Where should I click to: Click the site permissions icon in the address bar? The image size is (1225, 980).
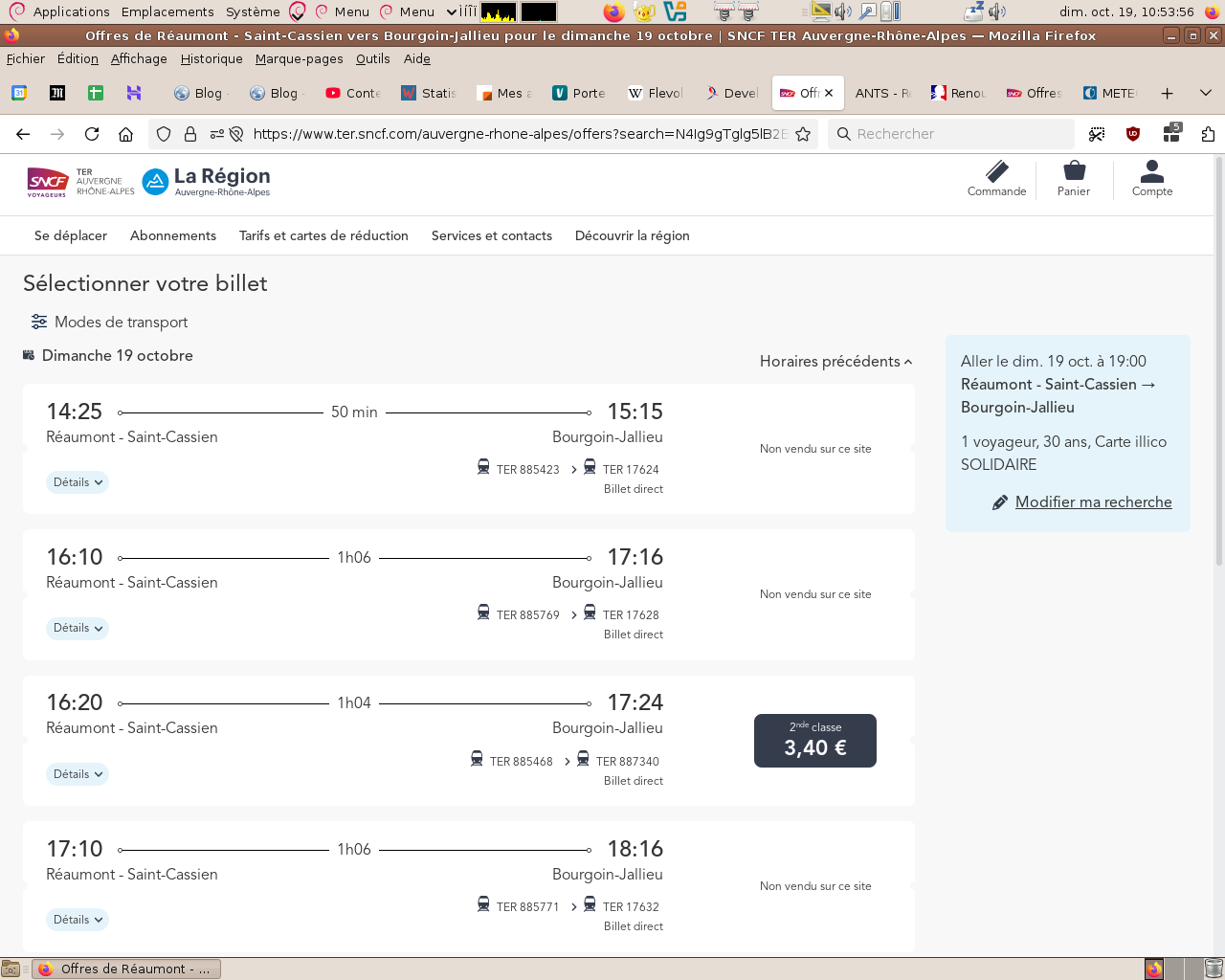[217, 134]
